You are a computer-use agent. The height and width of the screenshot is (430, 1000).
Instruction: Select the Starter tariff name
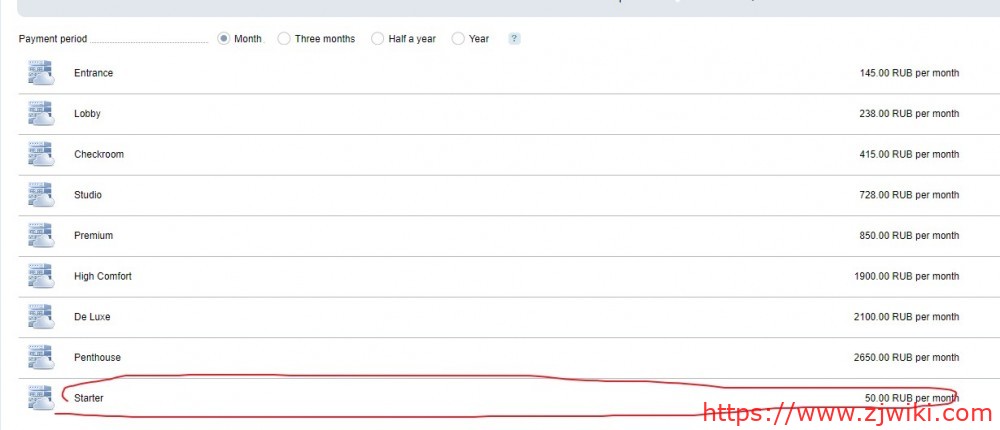(x=88, y=398)
